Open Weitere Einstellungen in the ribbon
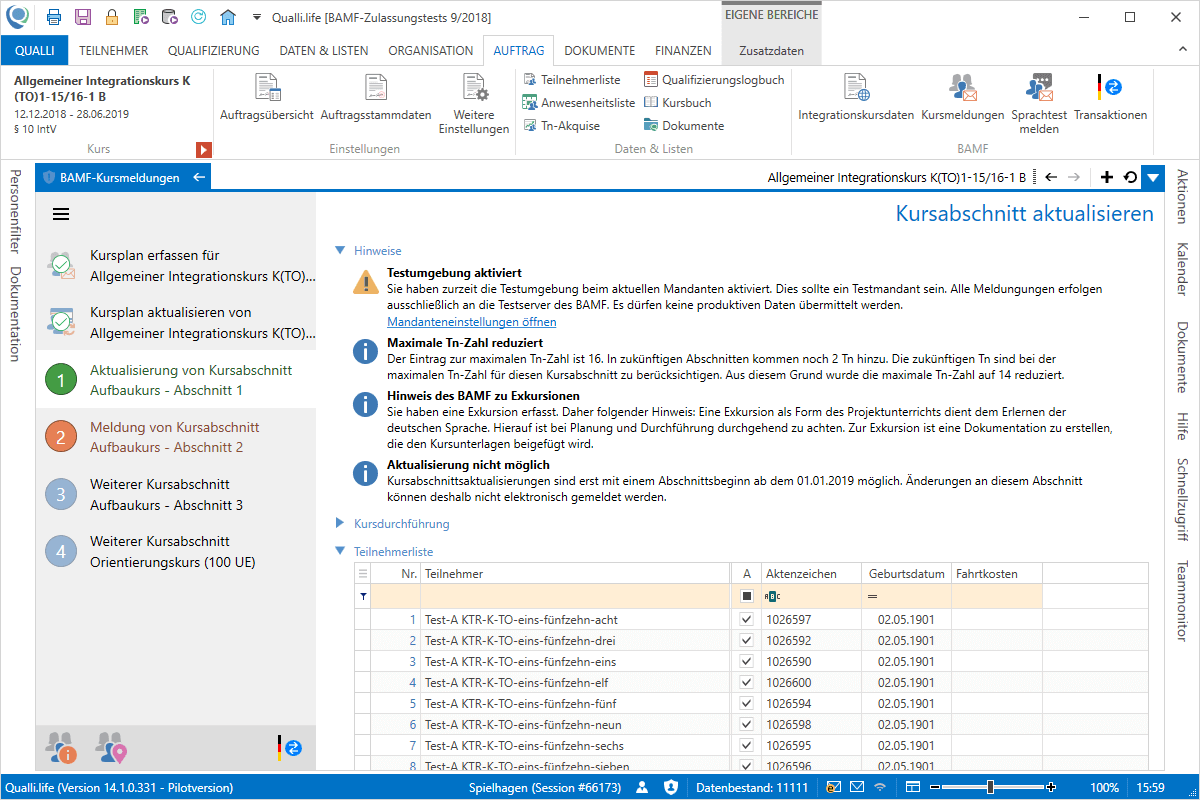Screen dimensions: 1200x800 (474, 105)
